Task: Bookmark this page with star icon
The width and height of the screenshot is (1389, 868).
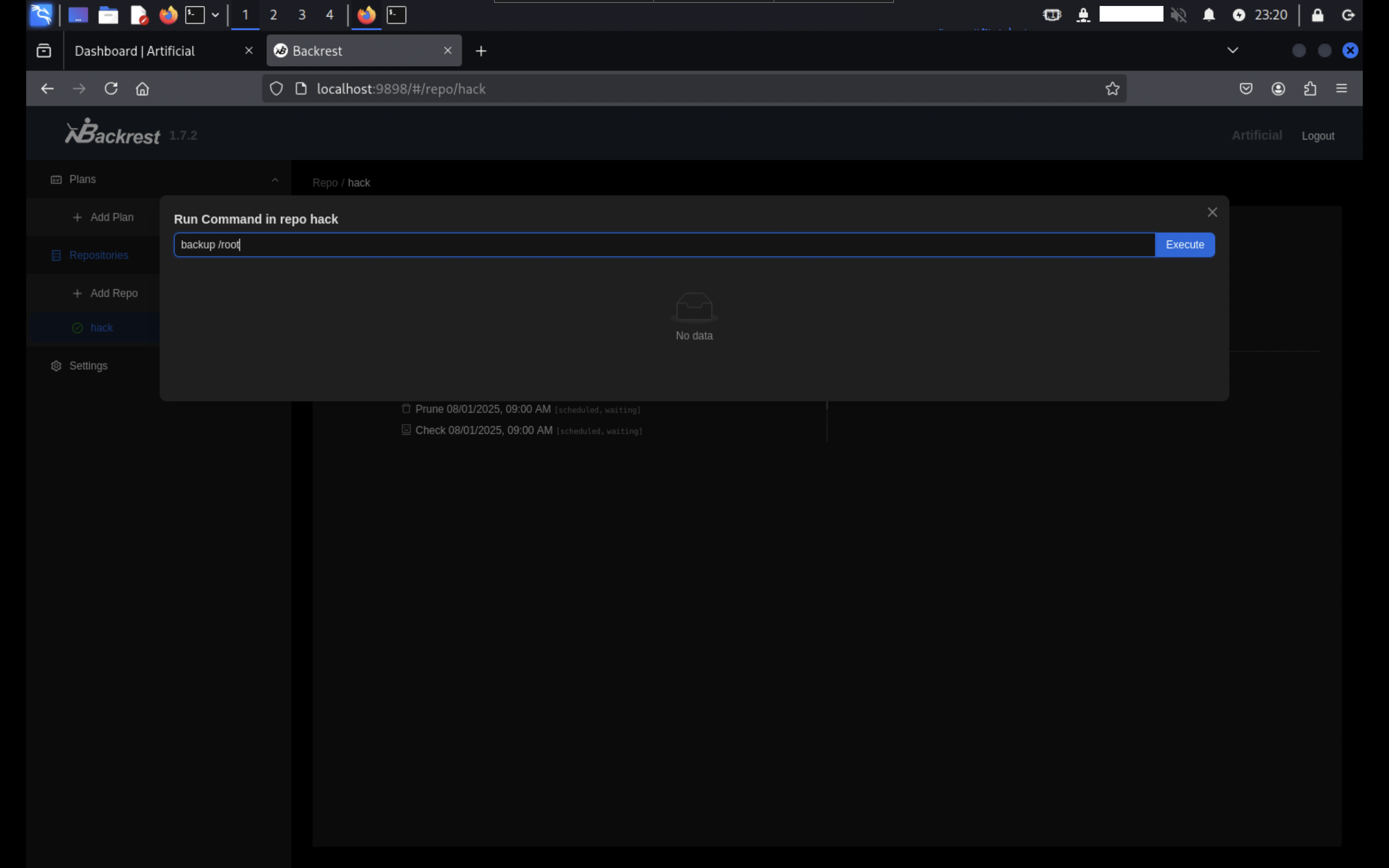Action: click(1112, 88)
